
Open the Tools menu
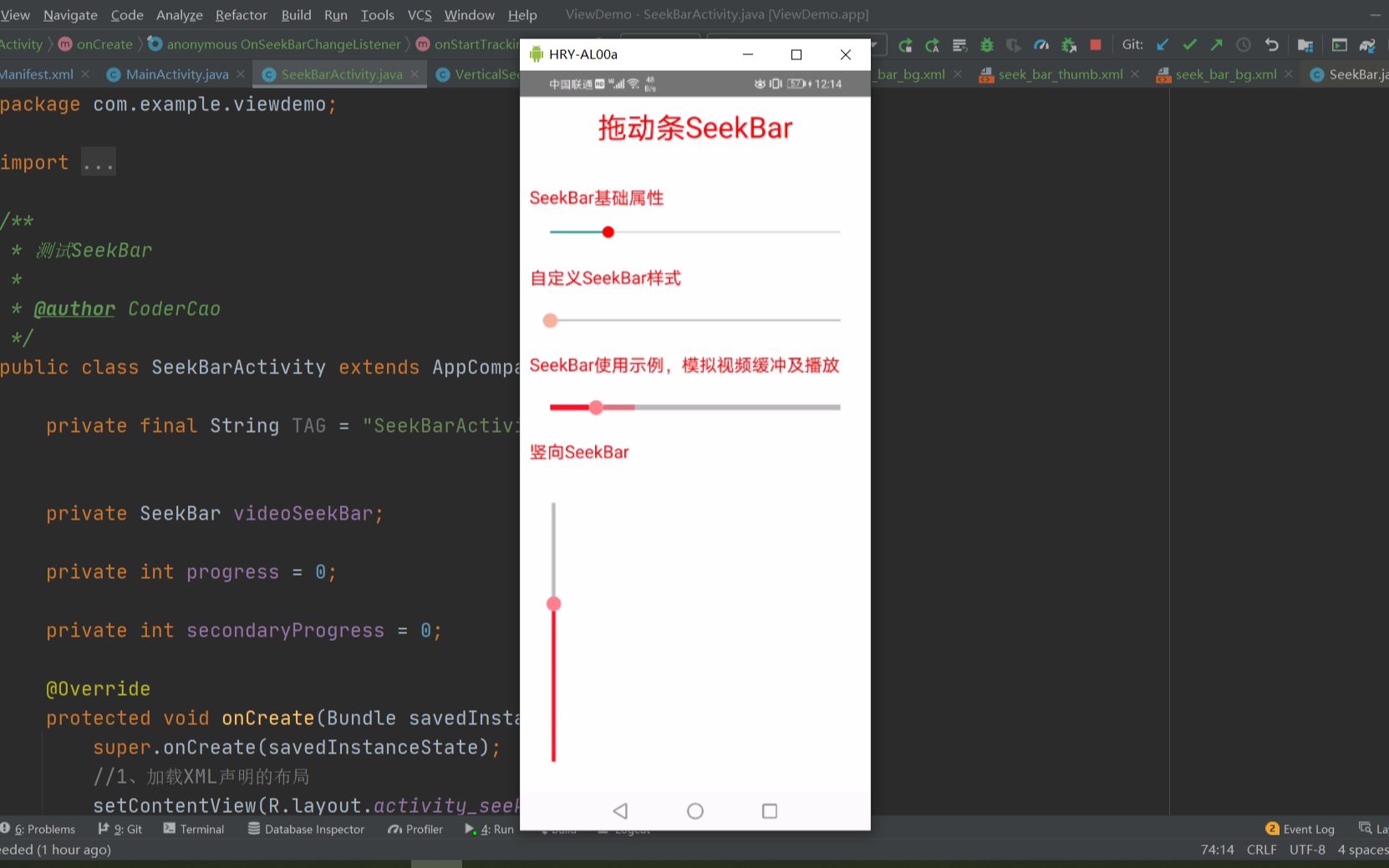click(x=378, y=15)
